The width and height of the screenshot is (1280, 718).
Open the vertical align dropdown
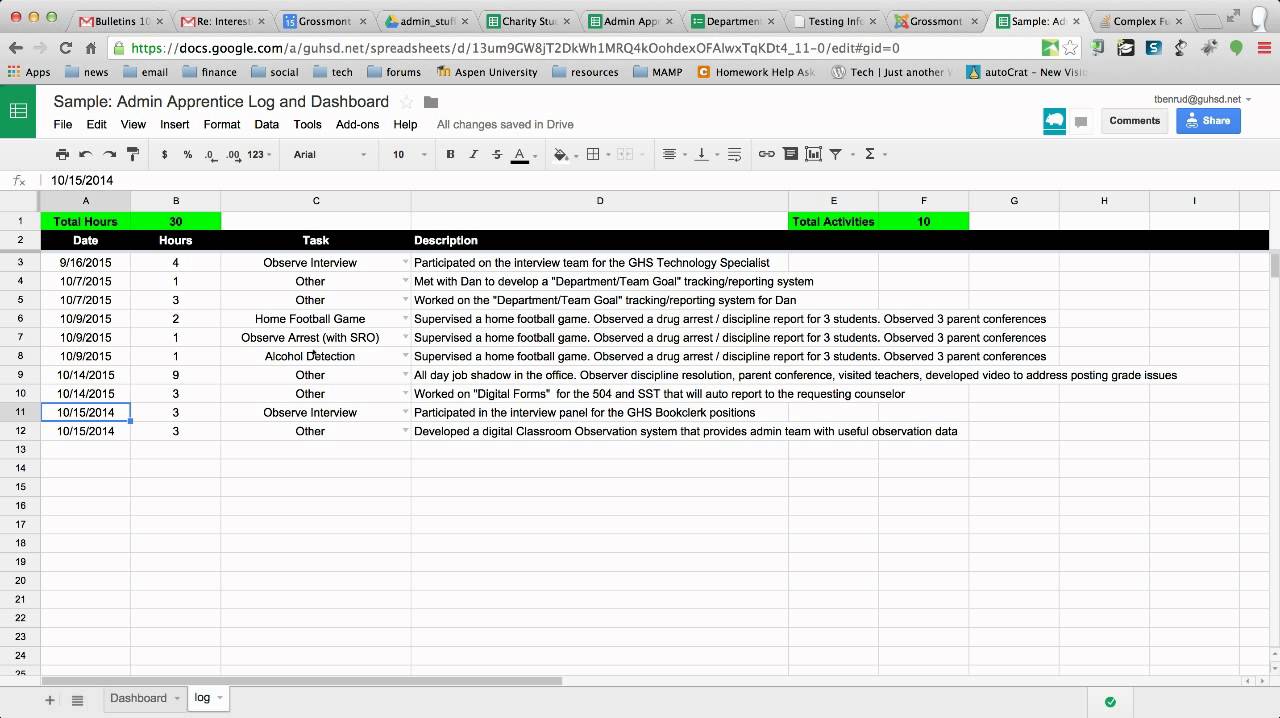point(705,154)
